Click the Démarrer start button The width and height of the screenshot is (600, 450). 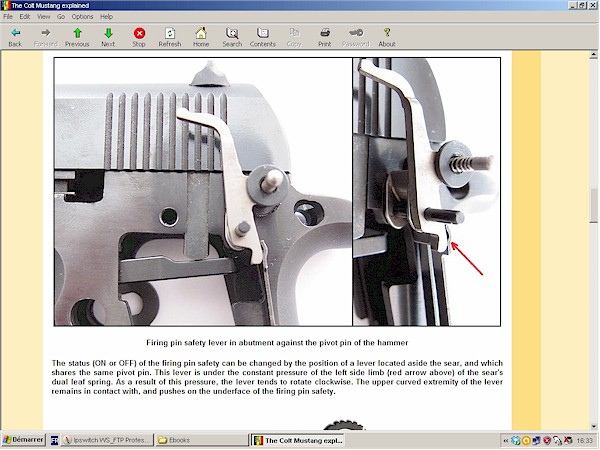24,440
